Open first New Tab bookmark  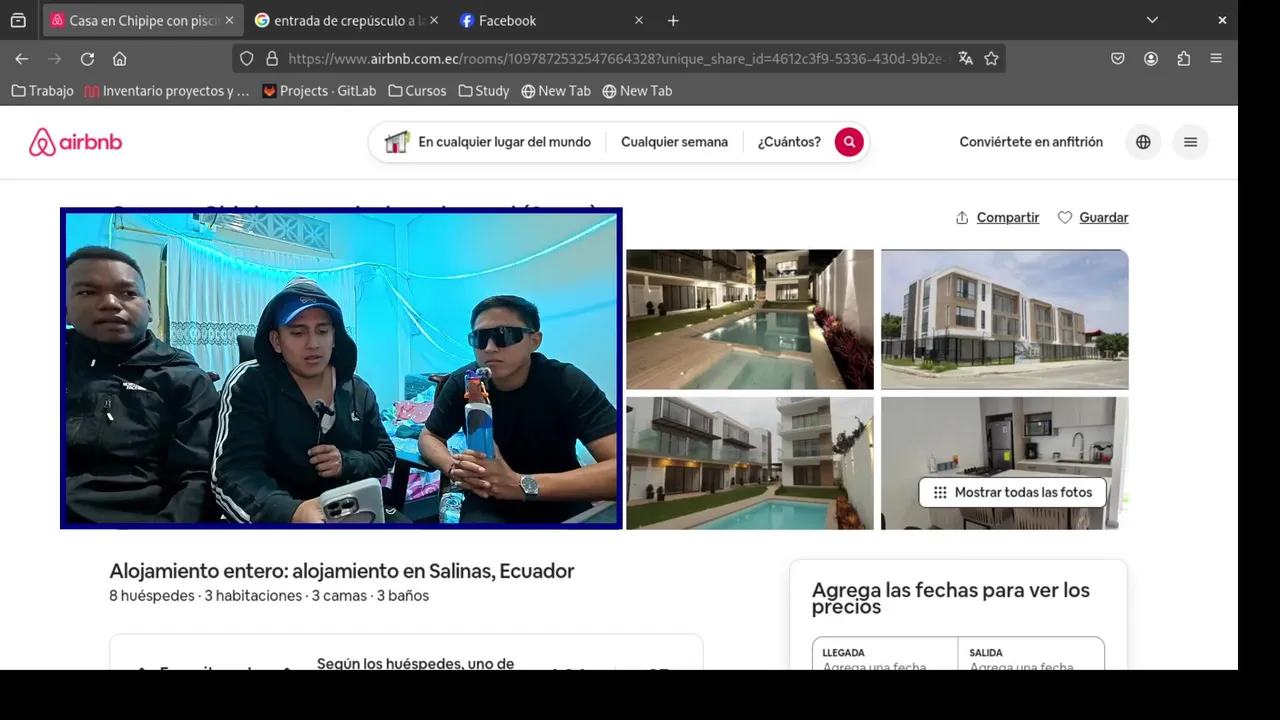click(556, 91)
